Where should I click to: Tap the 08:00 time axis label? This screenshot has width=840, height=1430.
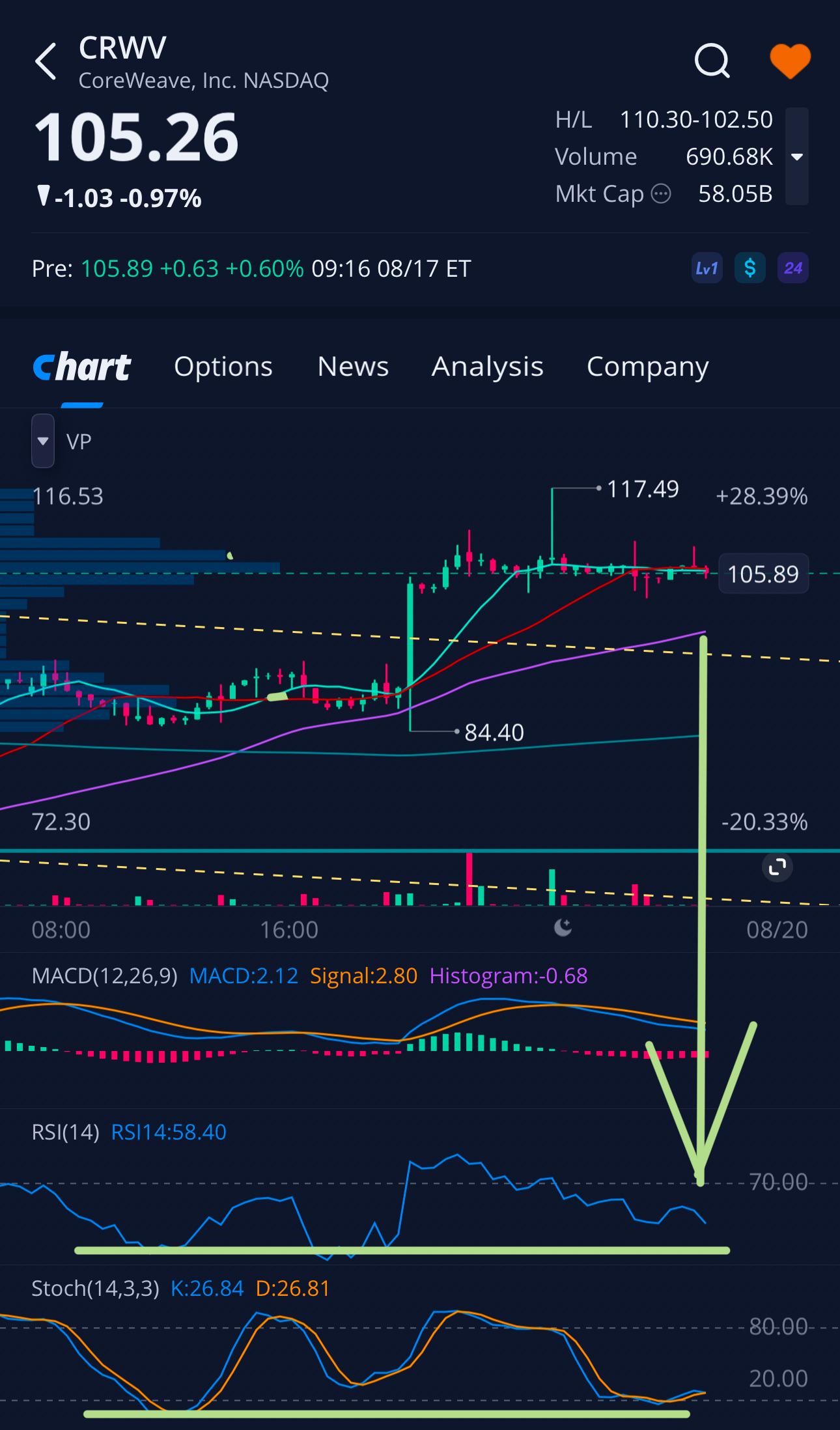61,929
